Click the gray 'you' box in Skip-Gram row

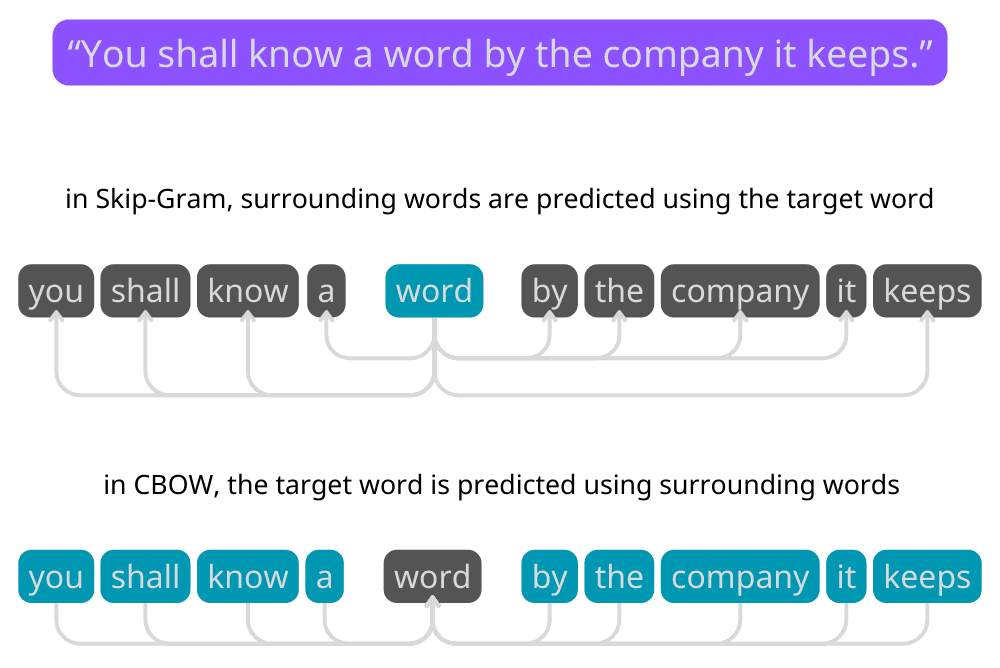[x=56, y=291]
